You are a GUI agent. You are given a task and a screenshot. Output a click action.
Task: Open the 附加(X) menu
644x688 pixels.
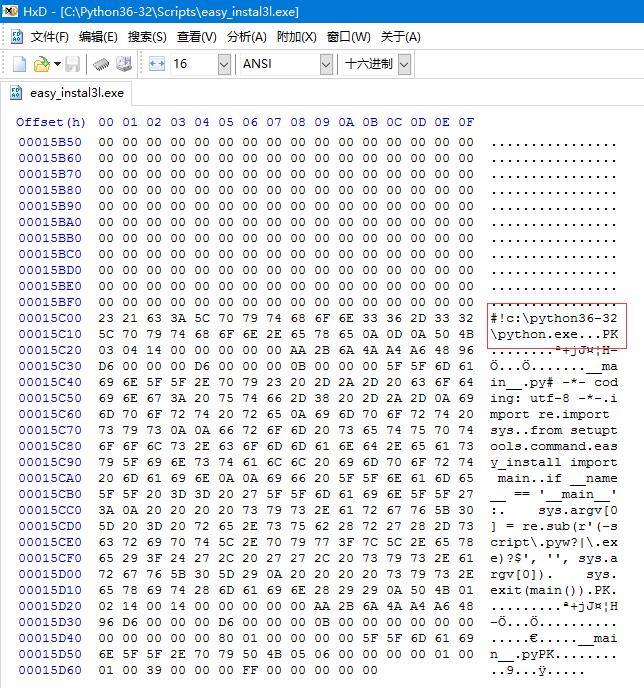297,37
